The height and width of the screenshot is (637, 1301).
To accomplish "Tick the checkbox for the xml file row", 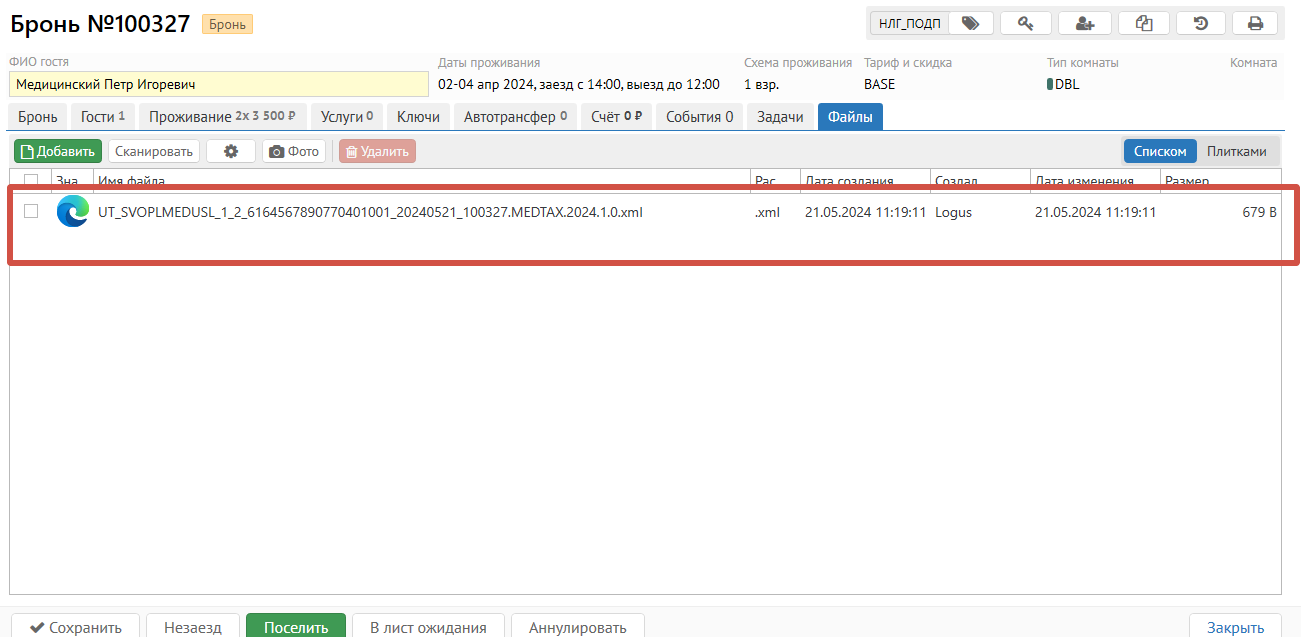I will click(x=31, y=211).
